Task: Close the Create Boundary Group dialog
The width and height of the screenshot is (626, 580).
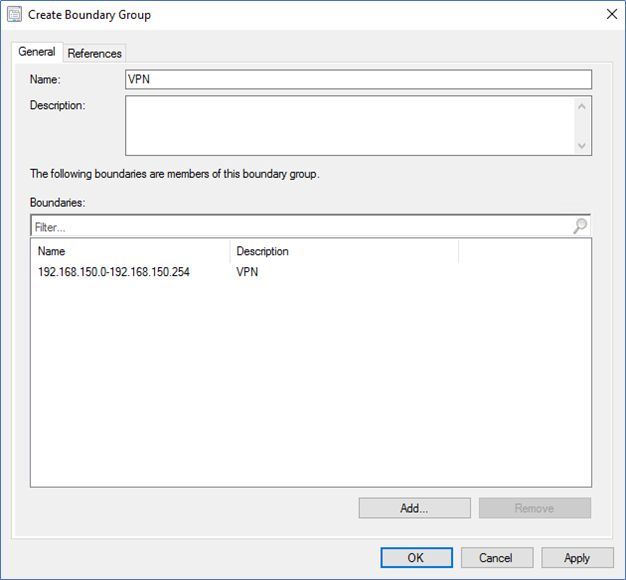Action: click(x=611, y=14)
